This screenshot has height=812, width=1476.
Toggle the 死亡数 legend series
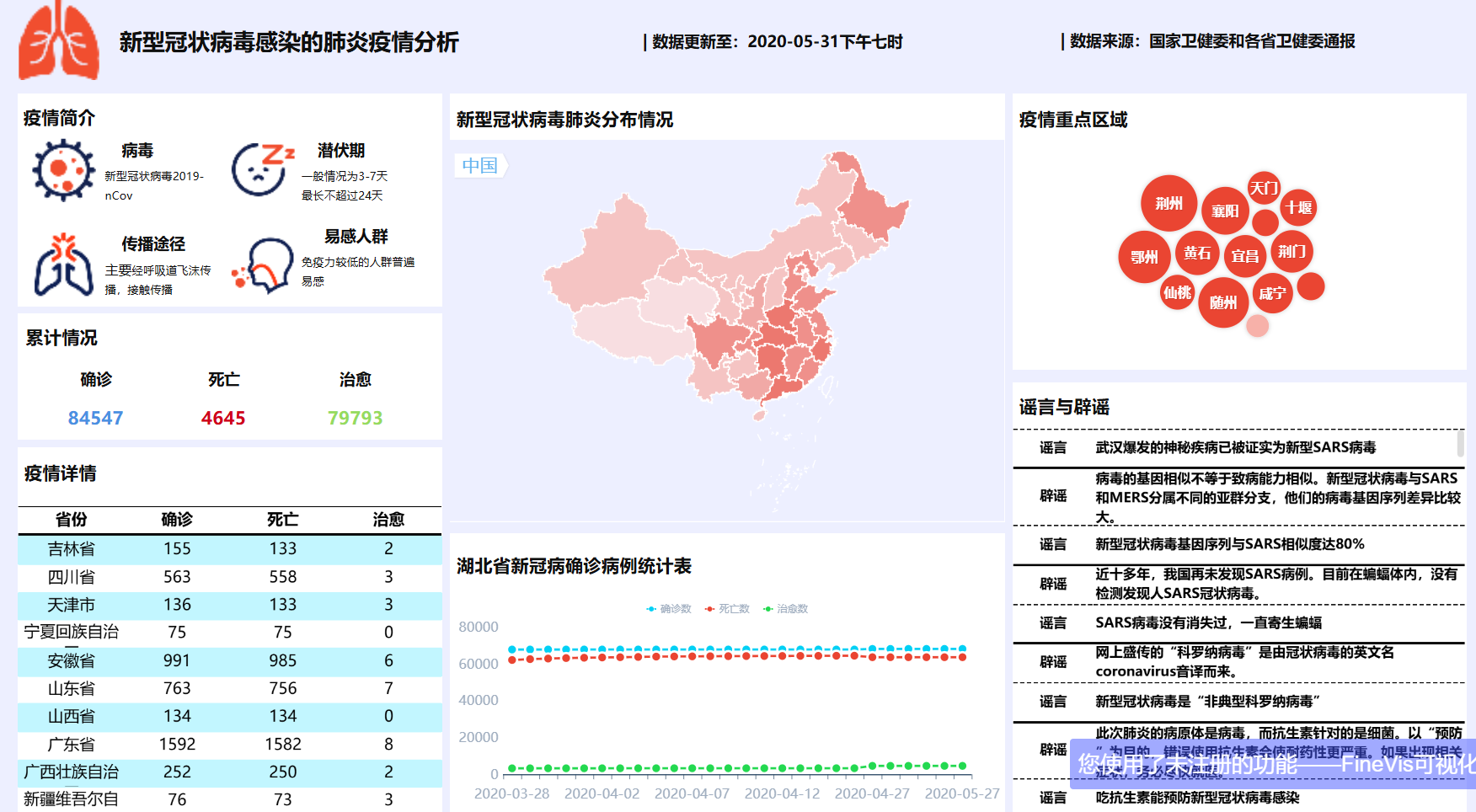(x=727, y=608)
